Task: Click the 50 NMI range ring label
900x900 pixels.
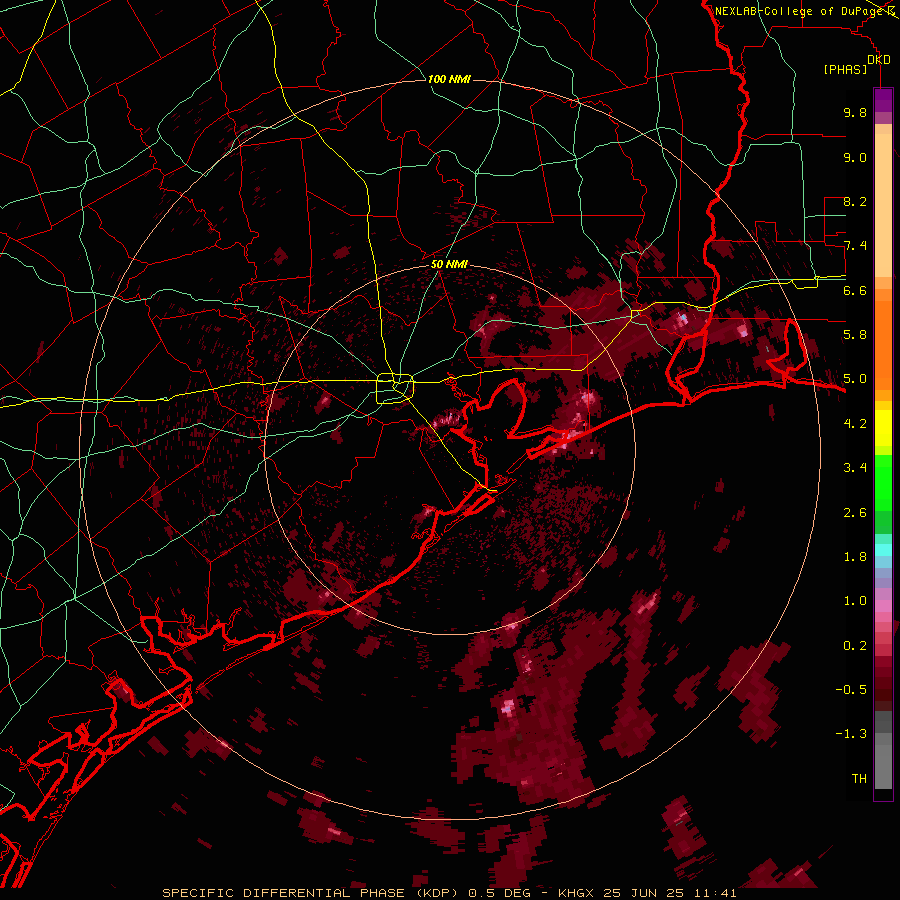Action: (x=449, y=264)
